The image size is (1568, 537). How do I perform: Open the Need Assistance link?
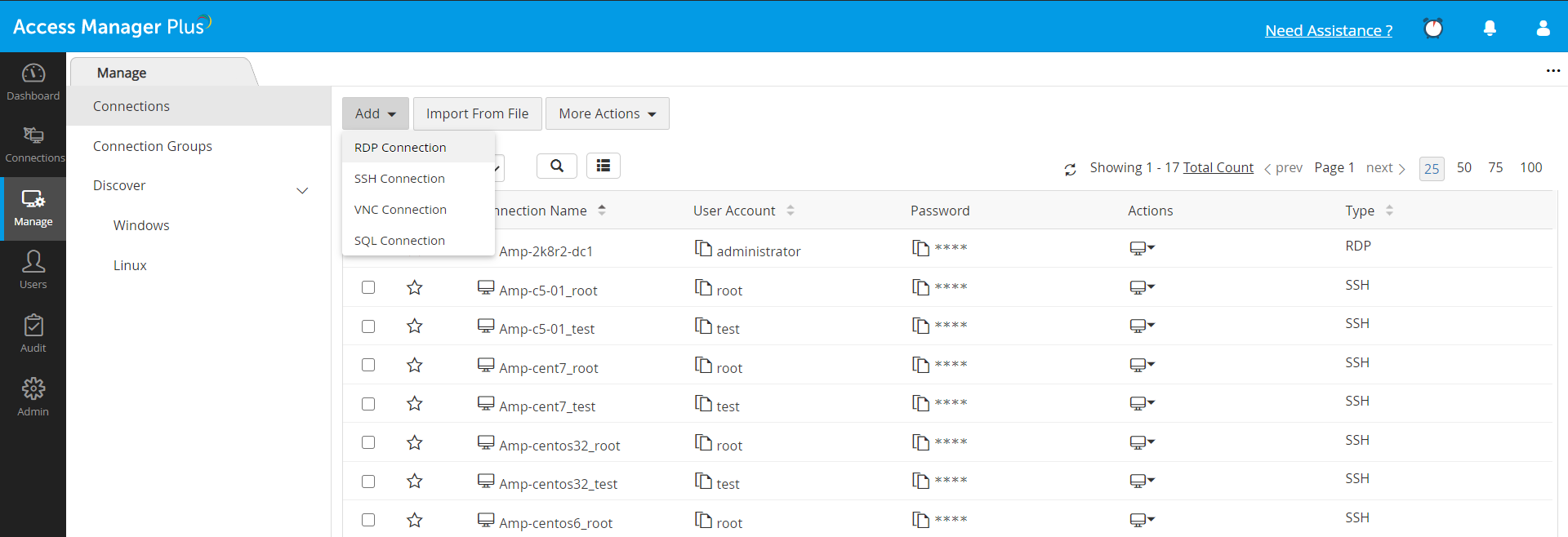pos(1329,30)
